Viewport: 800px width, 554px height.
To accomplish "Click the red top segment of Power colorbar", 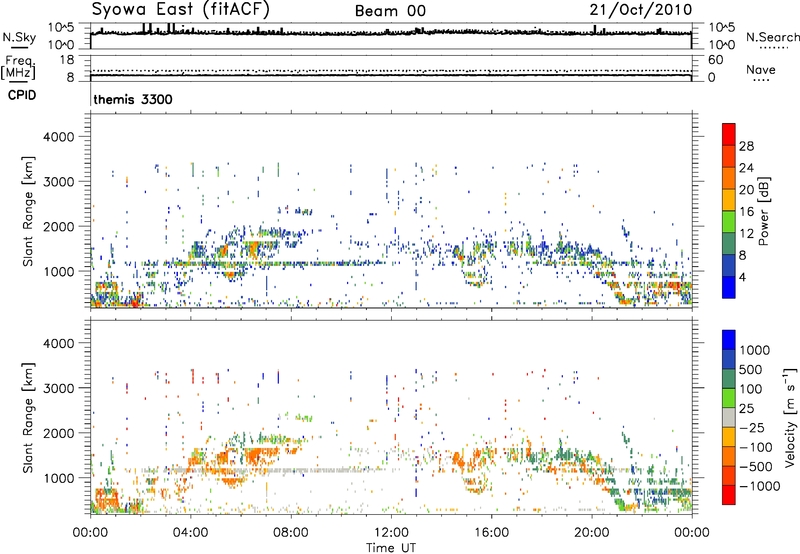I will click(729, 135).
